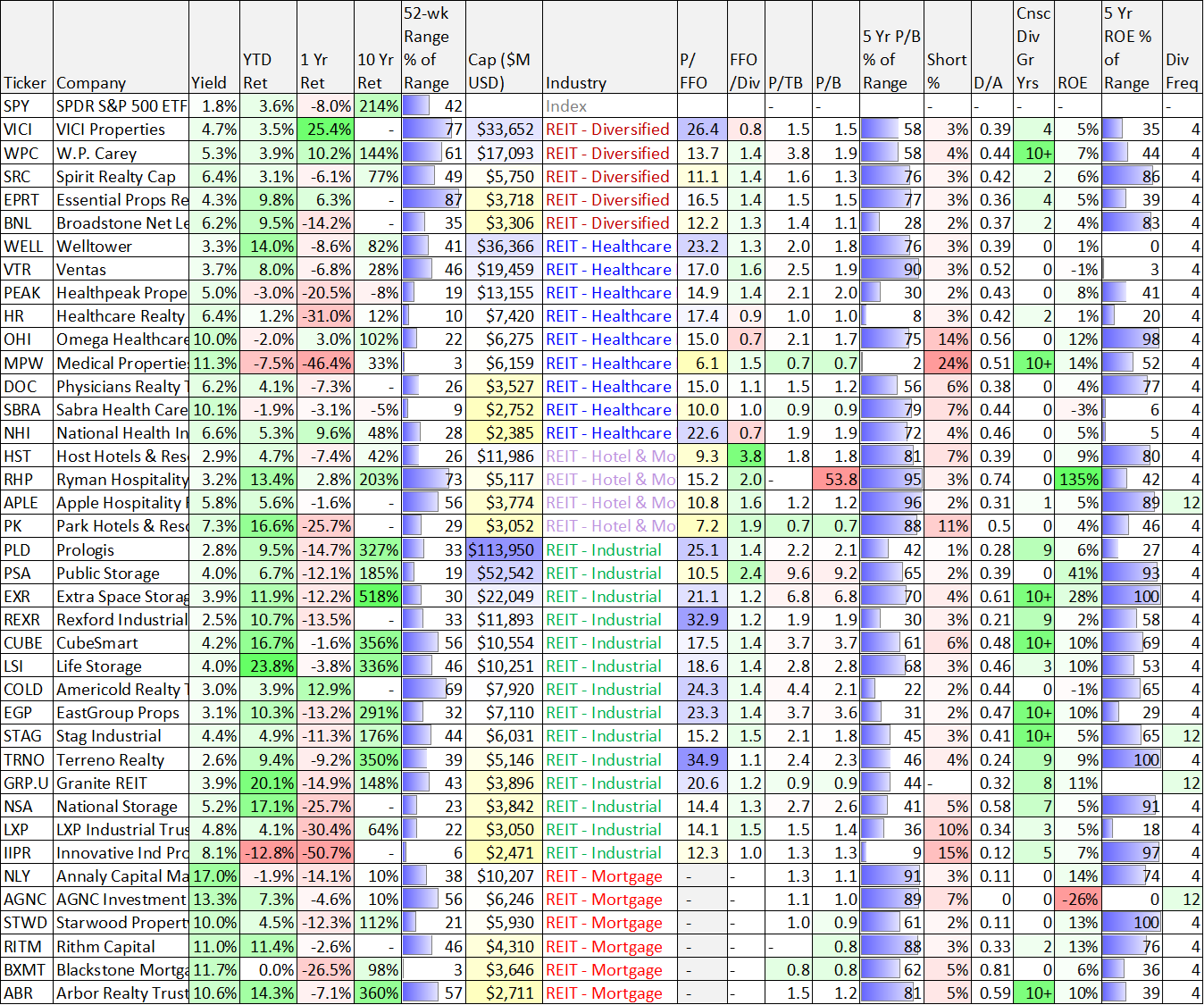The image size is (1204, 1005).
Task: Select the 24% short interest cell for MPW
Action: coord(948,363)
